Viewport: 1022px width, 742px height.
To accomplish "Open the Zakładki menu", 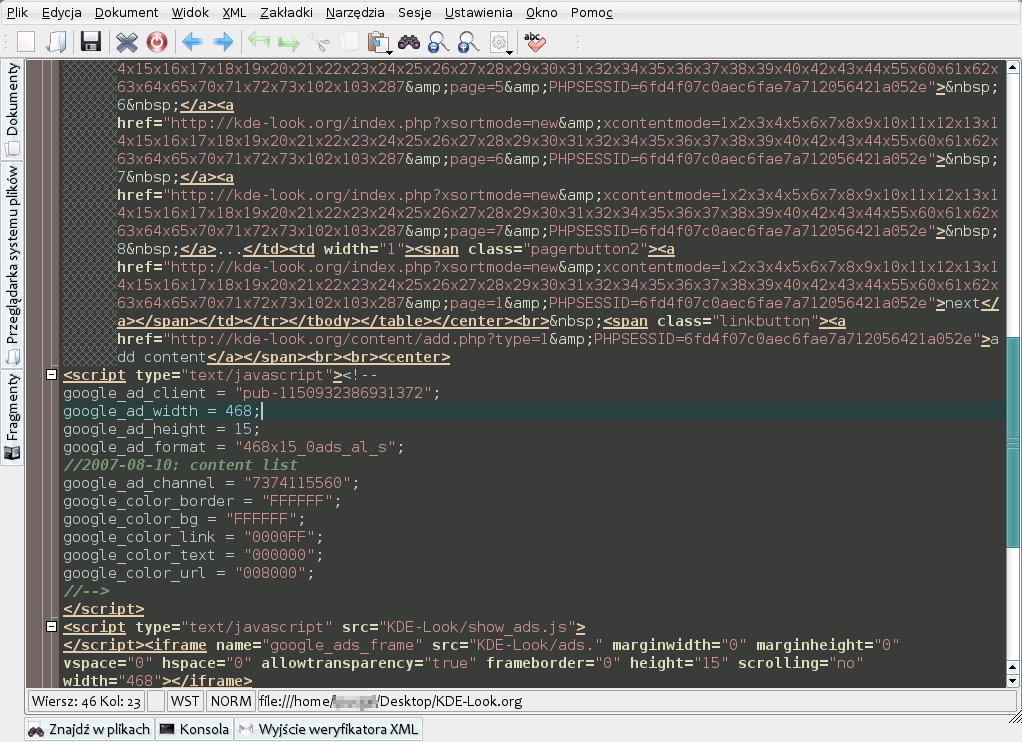I will (286, 12).
